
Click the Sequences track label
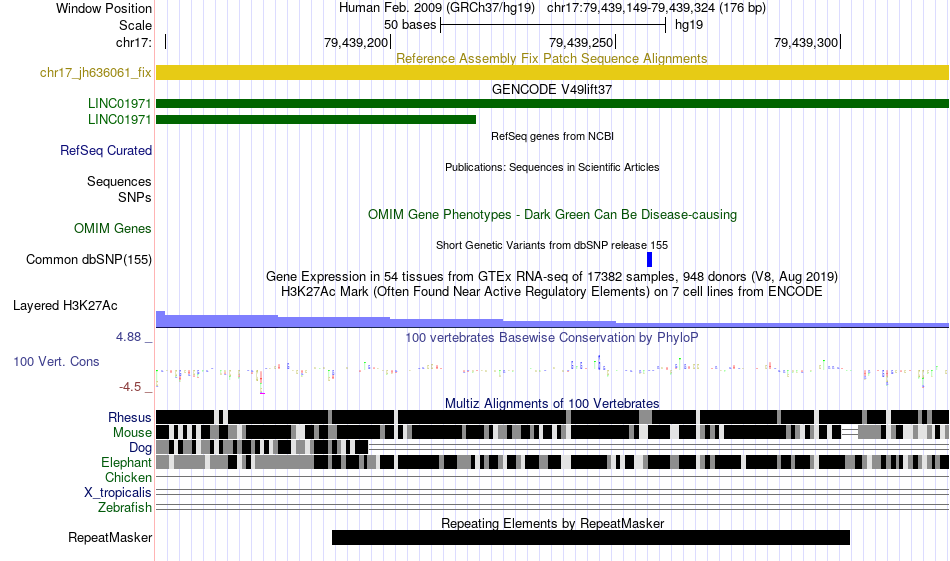(x=119, y=181)
